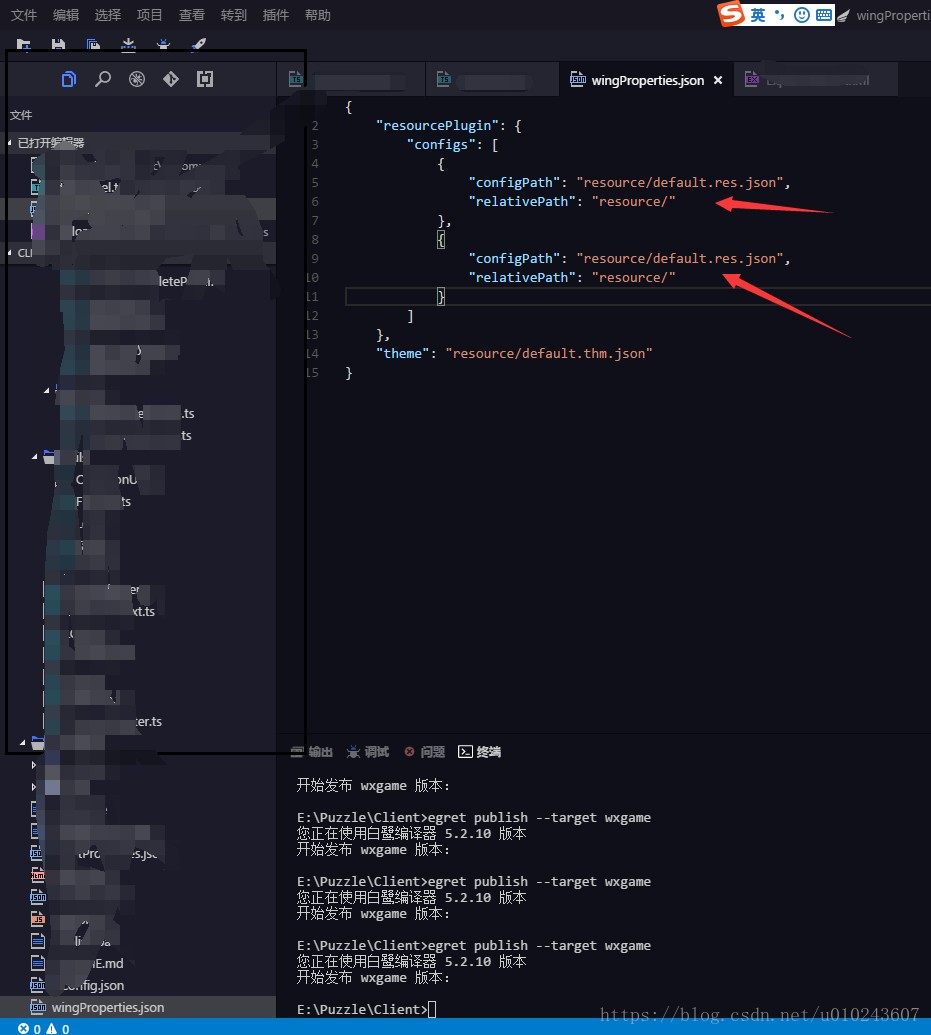Open the file ending in xt.ts

138,611
